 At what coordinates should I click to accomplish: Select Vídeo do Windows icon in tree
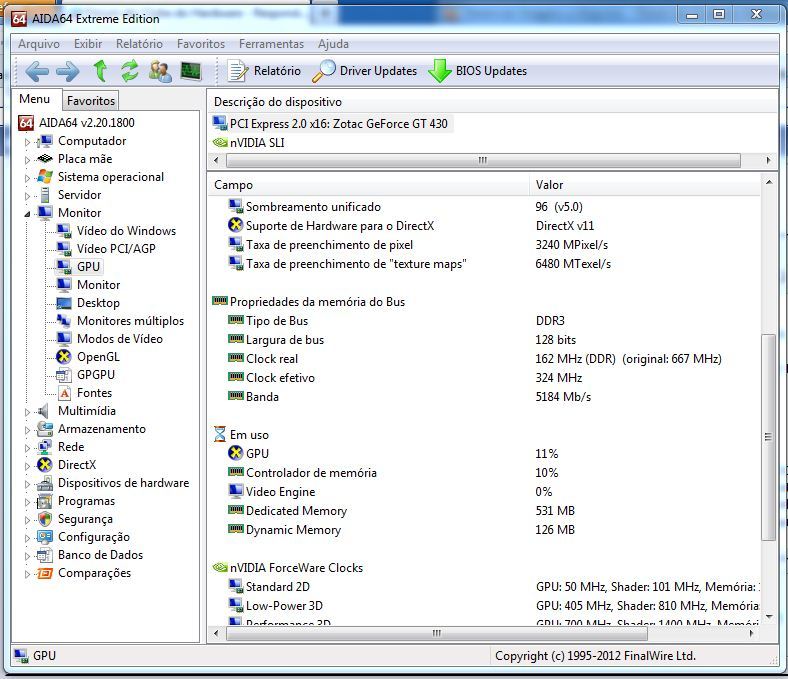[64, 231]
